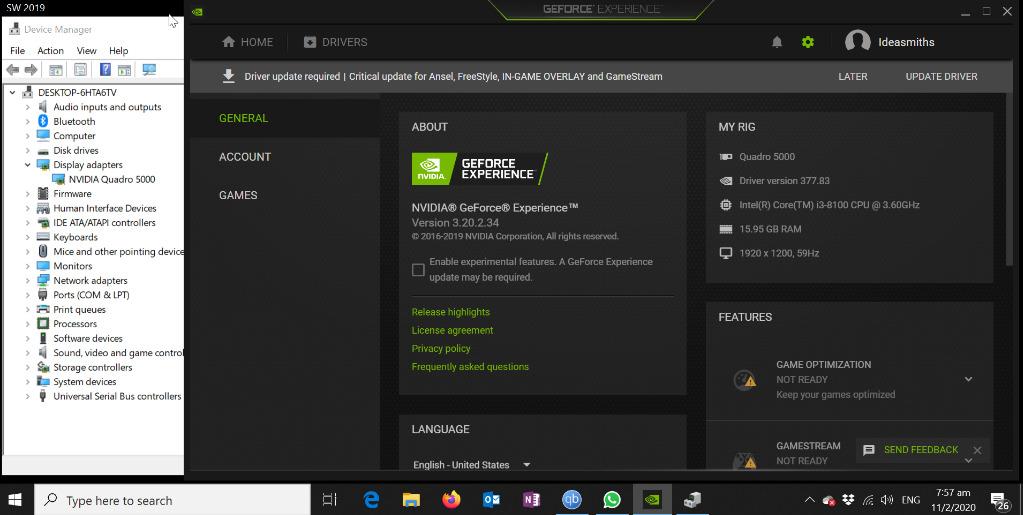Open qBittorrent from taskbar
The image size is (1023, 515).
coord(572,500)
